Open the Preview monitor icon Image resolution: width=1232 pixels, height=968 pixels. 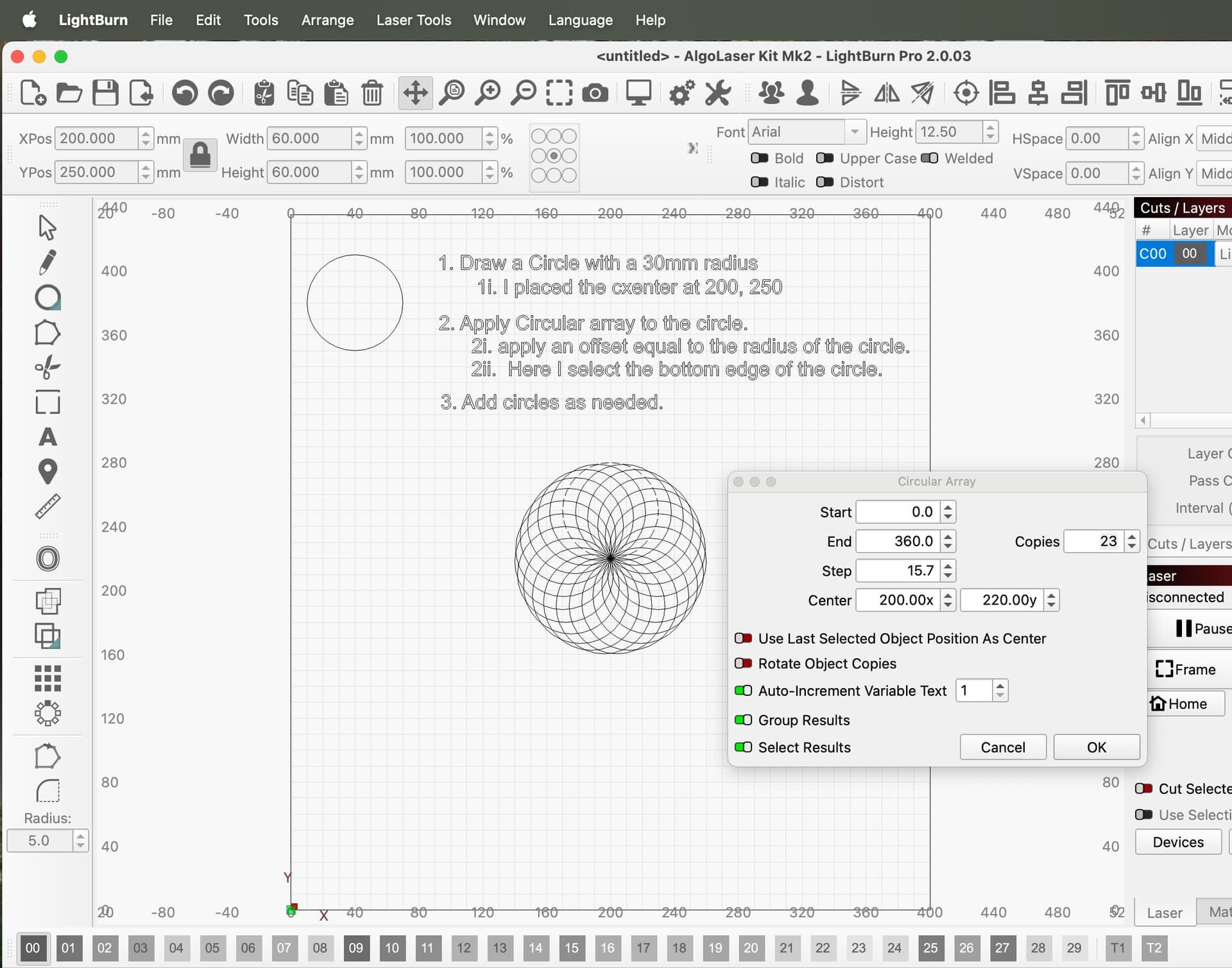[x=638, y=93]
